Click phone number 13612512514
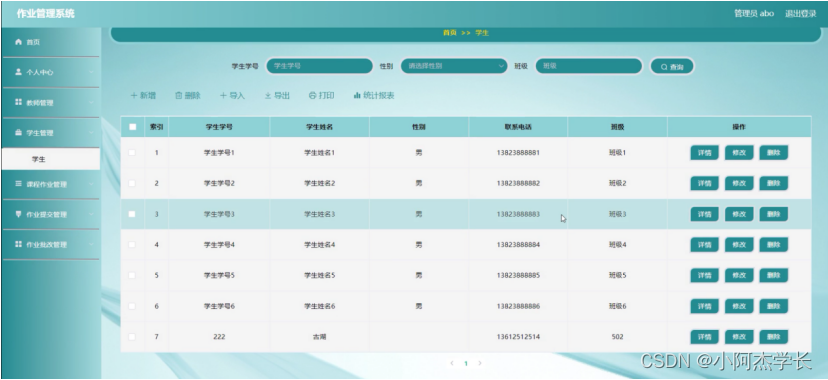The height and width of the screenshot is (380, 828). (x=518, y=337)
